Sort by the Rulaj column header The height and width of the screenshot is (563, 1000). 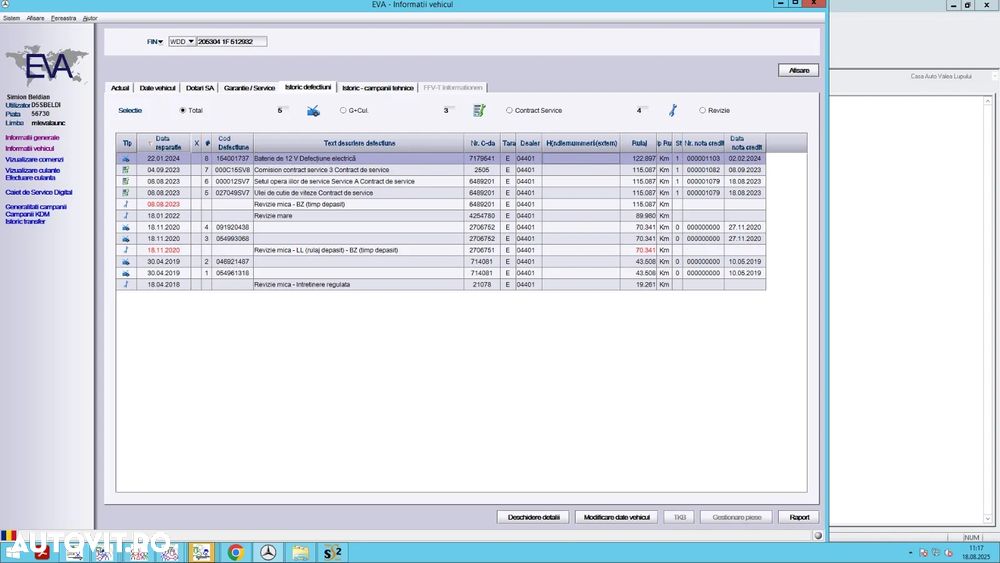point(639,143)
